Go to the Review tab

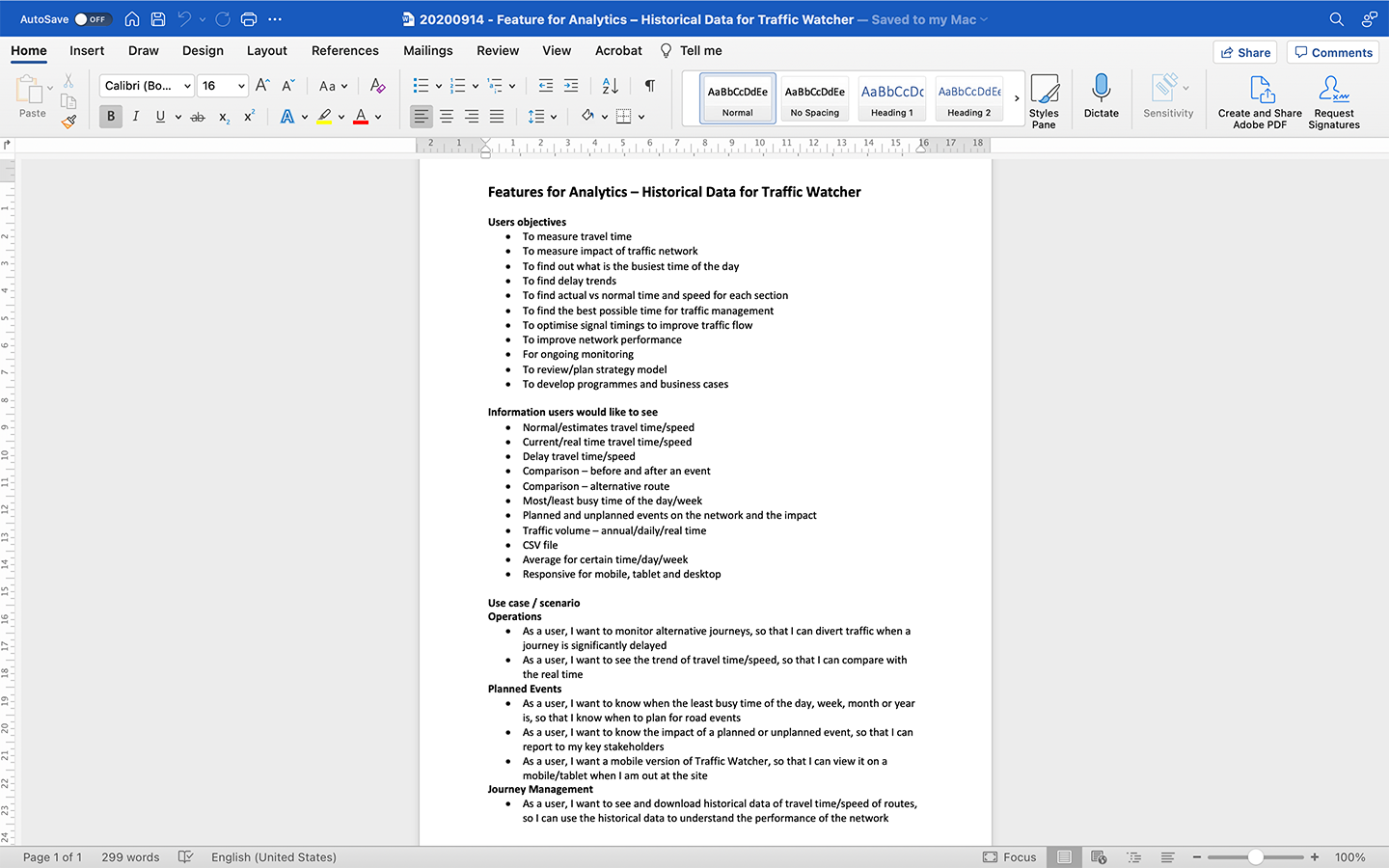(498, 50)
